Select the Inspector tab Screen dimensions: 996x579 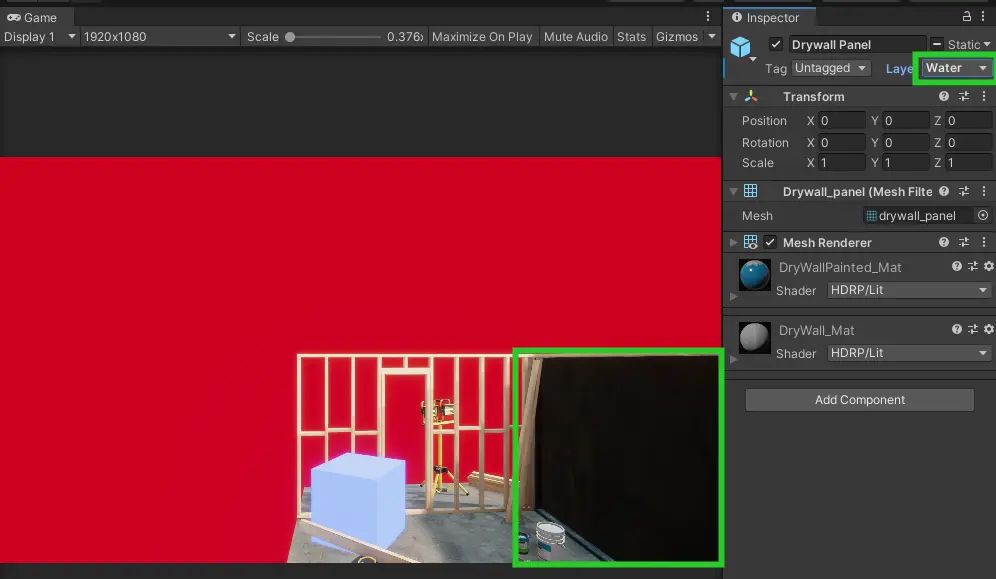pyautogui.click(x=769, y=17)
